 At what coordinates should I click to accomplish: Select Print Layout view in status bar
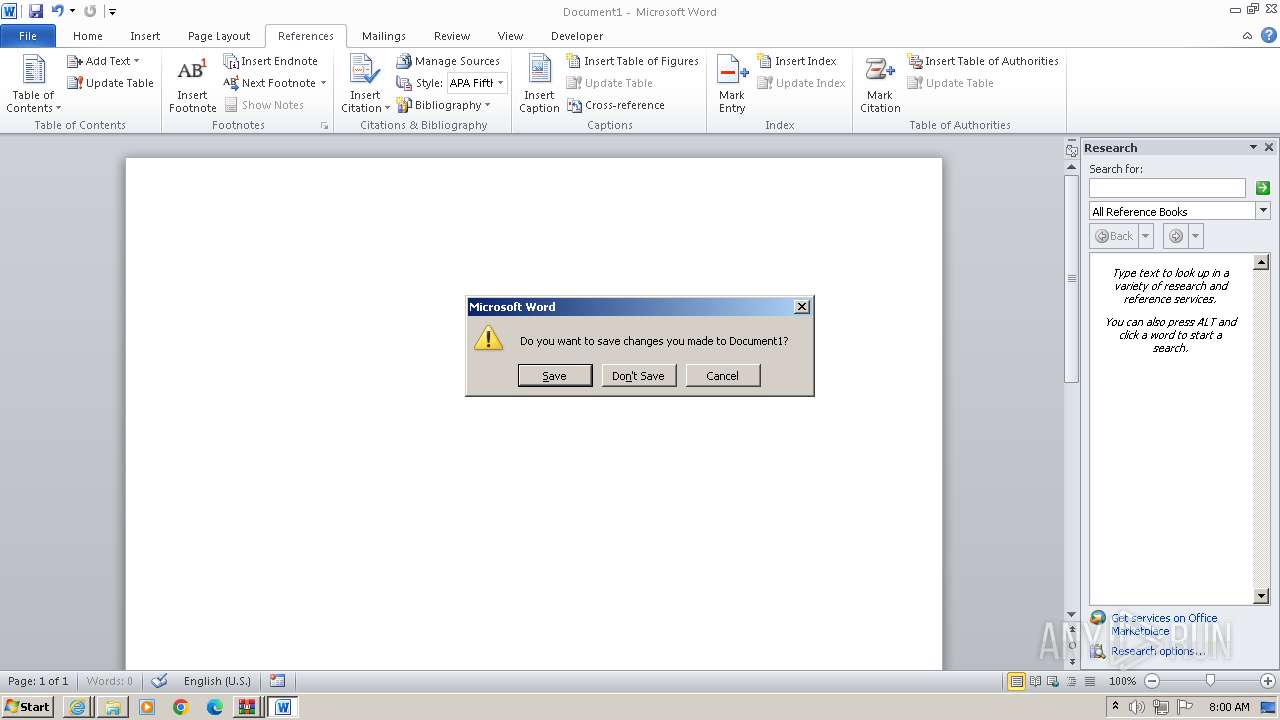tap(1016, 681)
